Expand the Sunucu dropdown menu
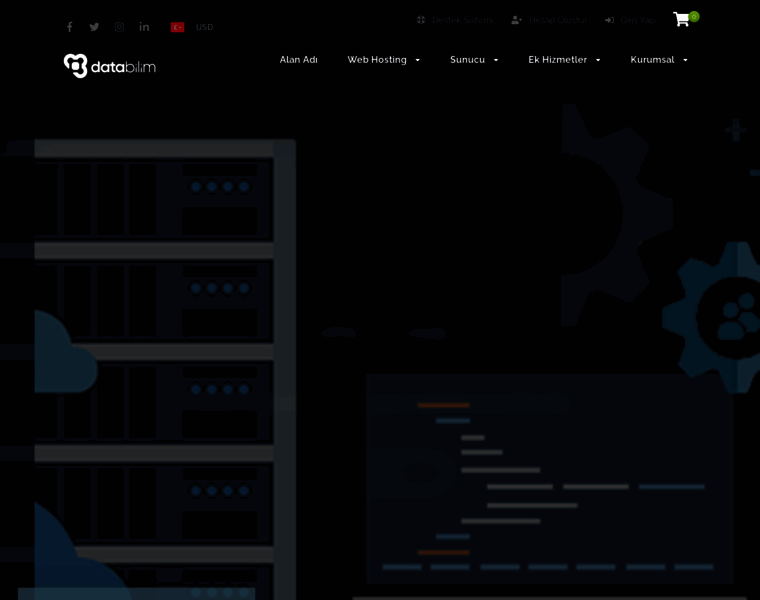Viewport: 760px width, 600px height. coord(474,60)
